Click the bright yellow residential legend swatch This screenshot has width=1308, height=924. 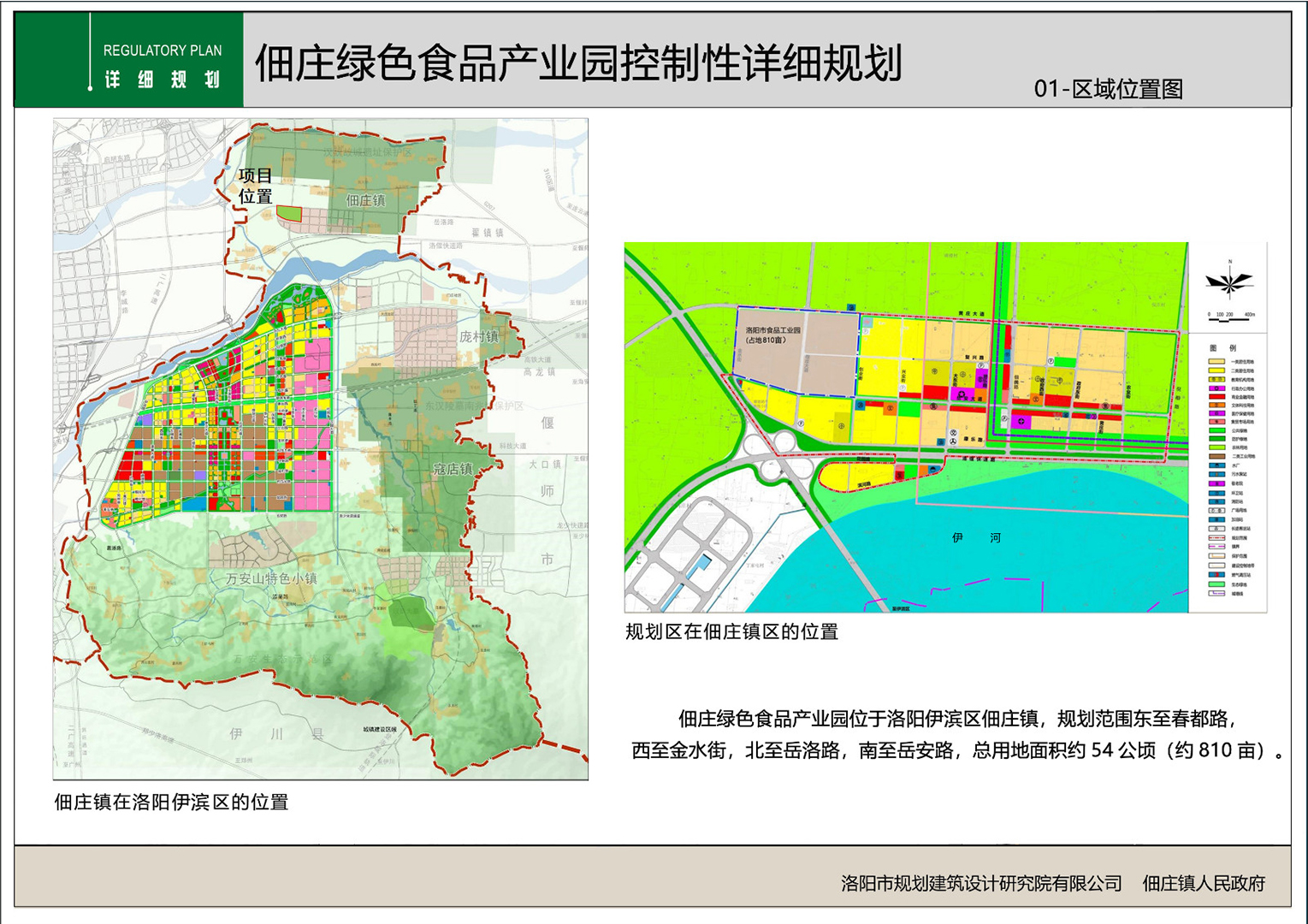(1216, 370)
